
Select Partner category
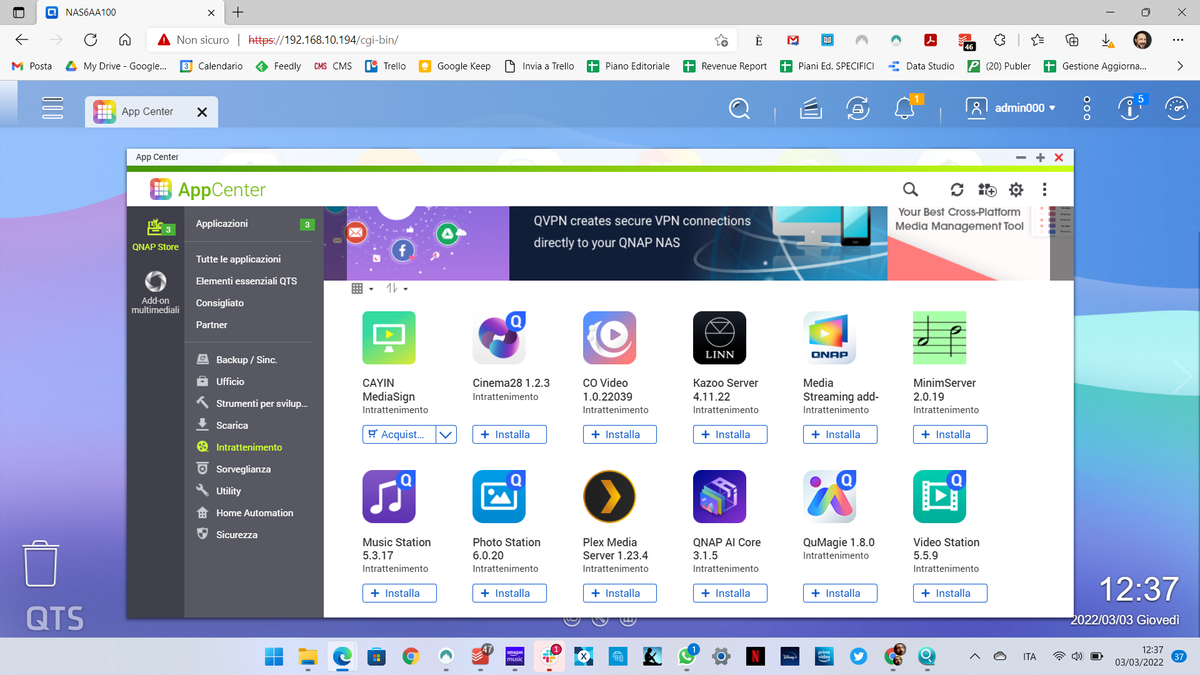coord(212,325)
